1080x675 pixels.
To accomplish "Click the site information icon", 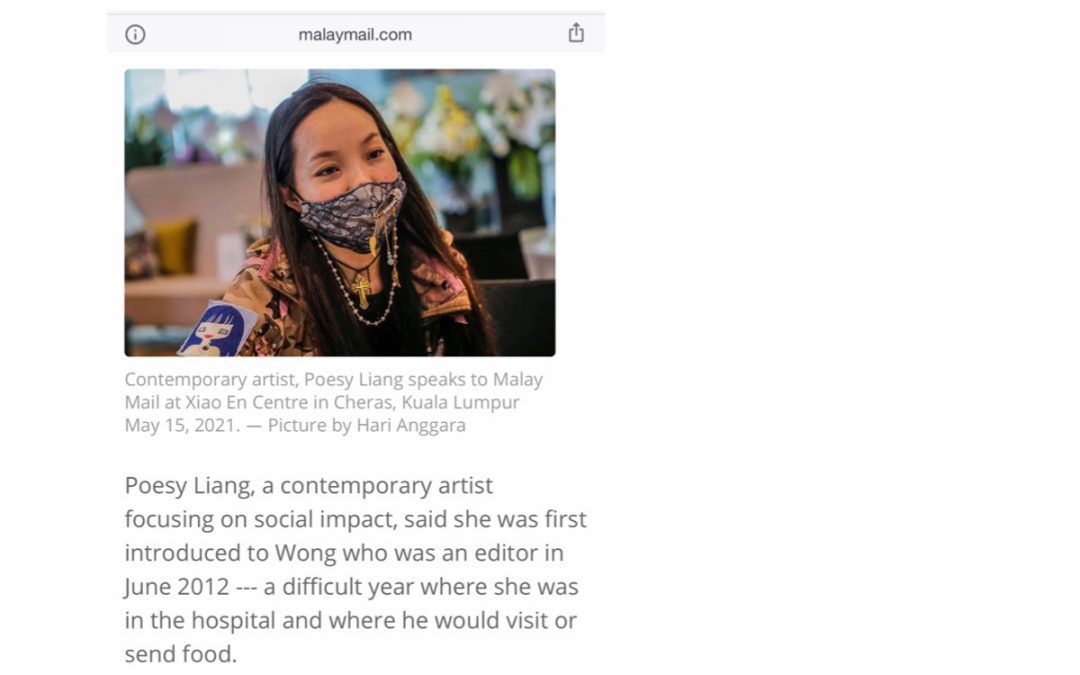I will 135,34.
